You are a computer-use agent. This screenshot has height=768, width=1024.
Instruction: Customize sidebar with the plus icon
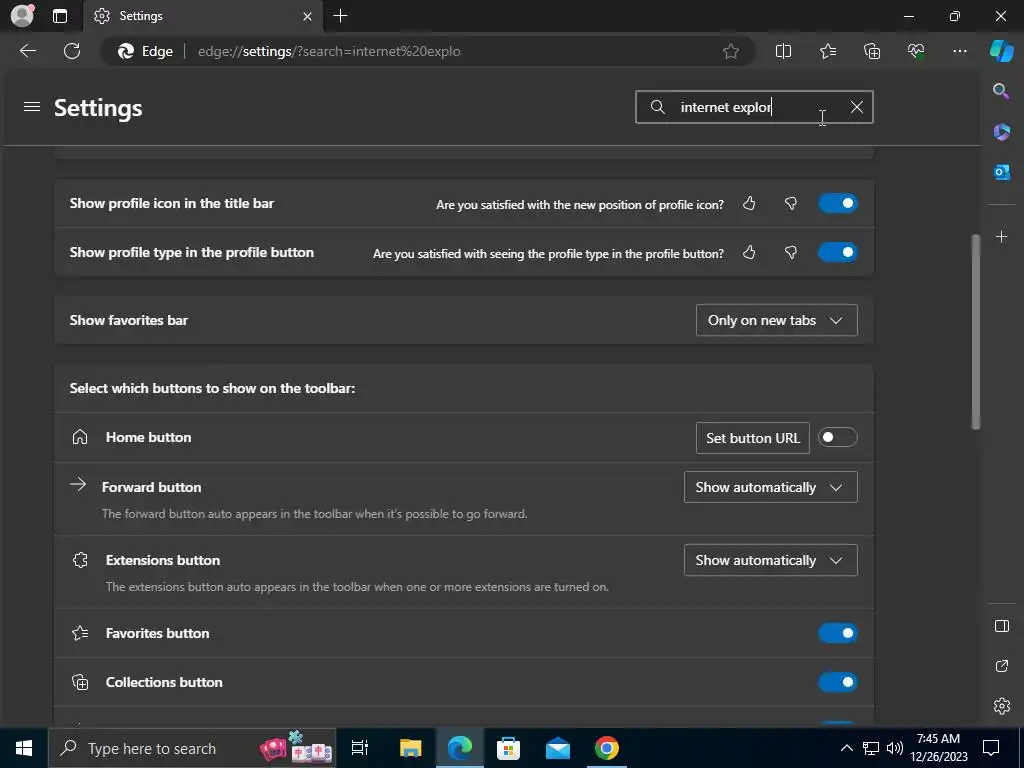click(x=1001, y=236)
